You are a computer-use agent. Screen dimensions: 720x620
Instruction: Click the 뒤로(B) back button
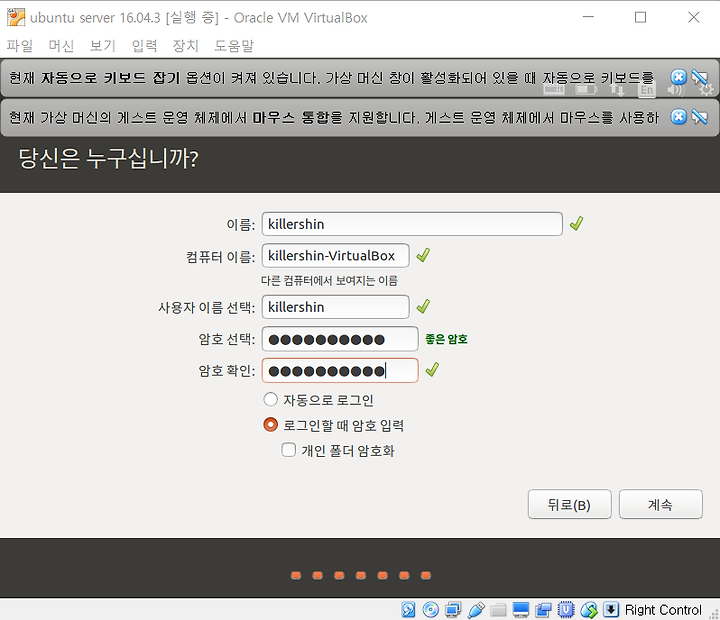click(569, 504)
